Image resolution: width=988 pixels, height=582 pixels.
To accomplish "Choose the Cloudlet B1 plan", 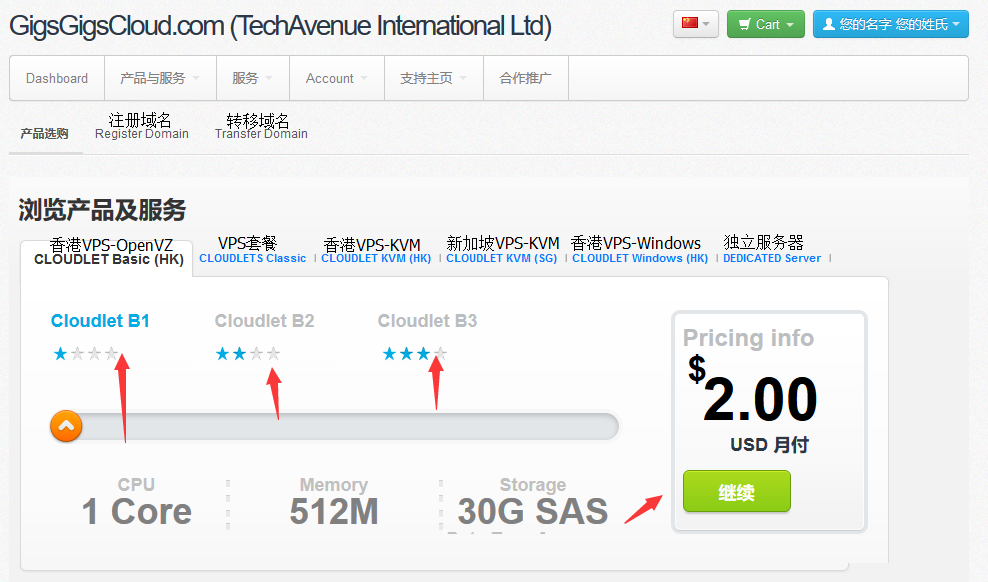I will (100, 321).
